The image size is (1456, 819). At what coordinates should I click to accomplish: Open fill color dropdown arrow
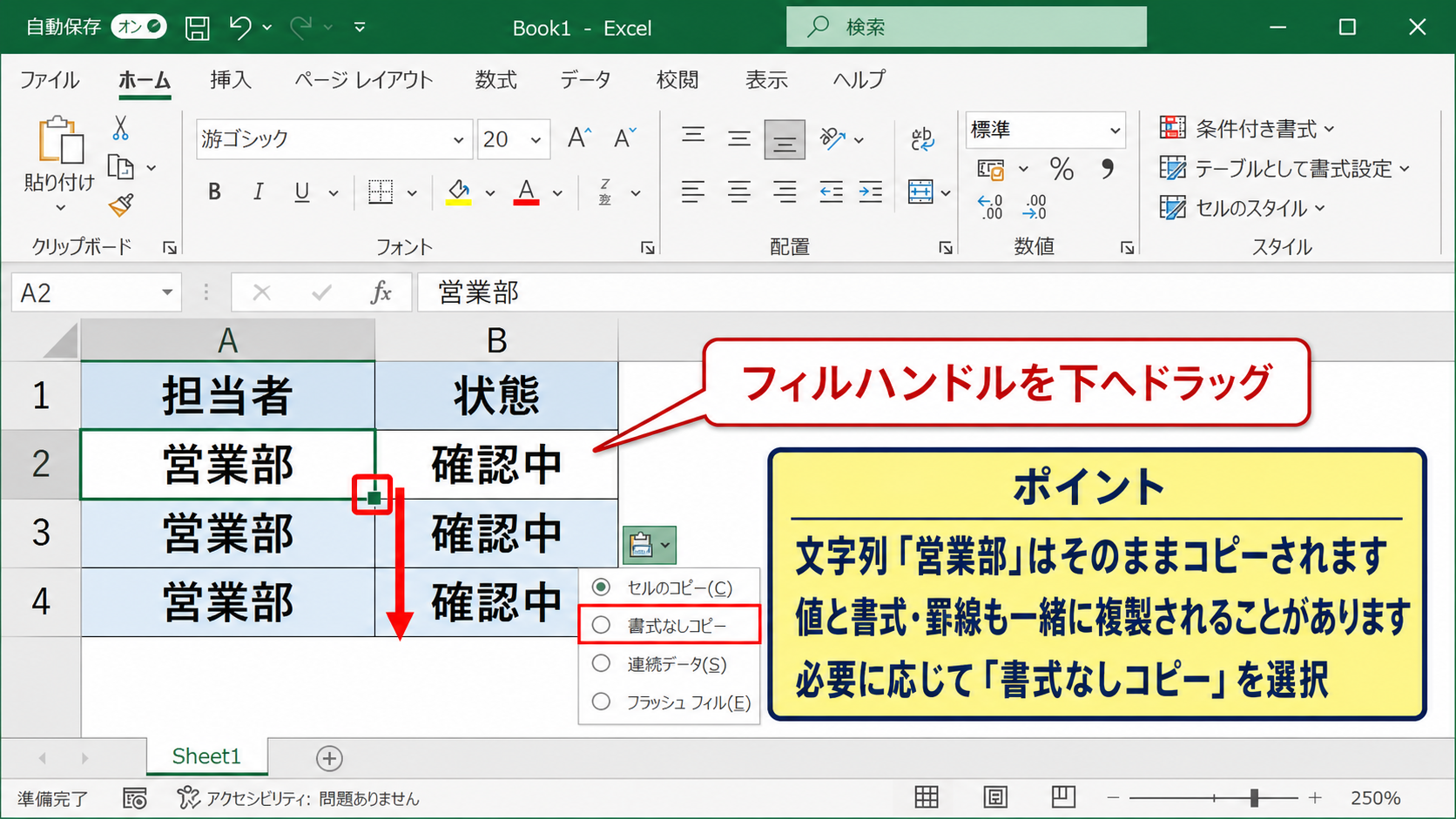[x=490, y=193]
